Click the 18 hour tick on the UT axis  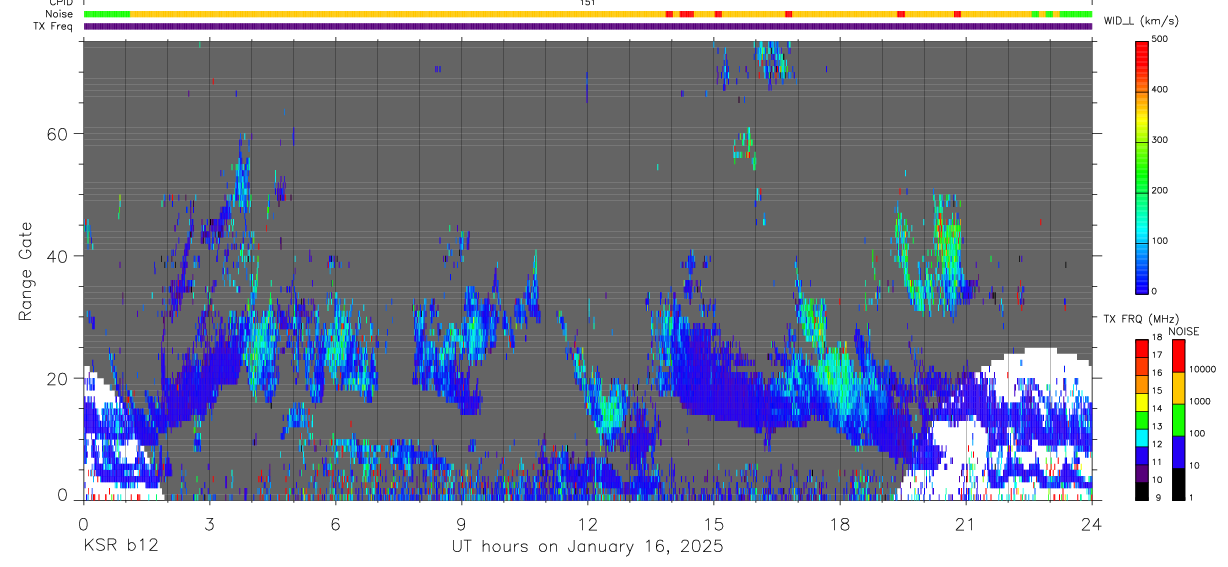[x=839, y=523]
